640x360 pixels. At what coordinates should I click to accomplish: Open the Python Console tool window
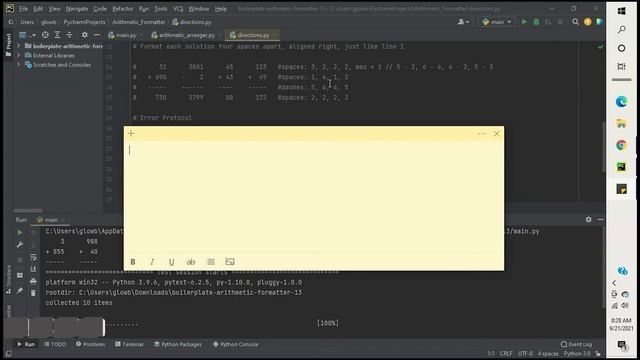point(236,344)
